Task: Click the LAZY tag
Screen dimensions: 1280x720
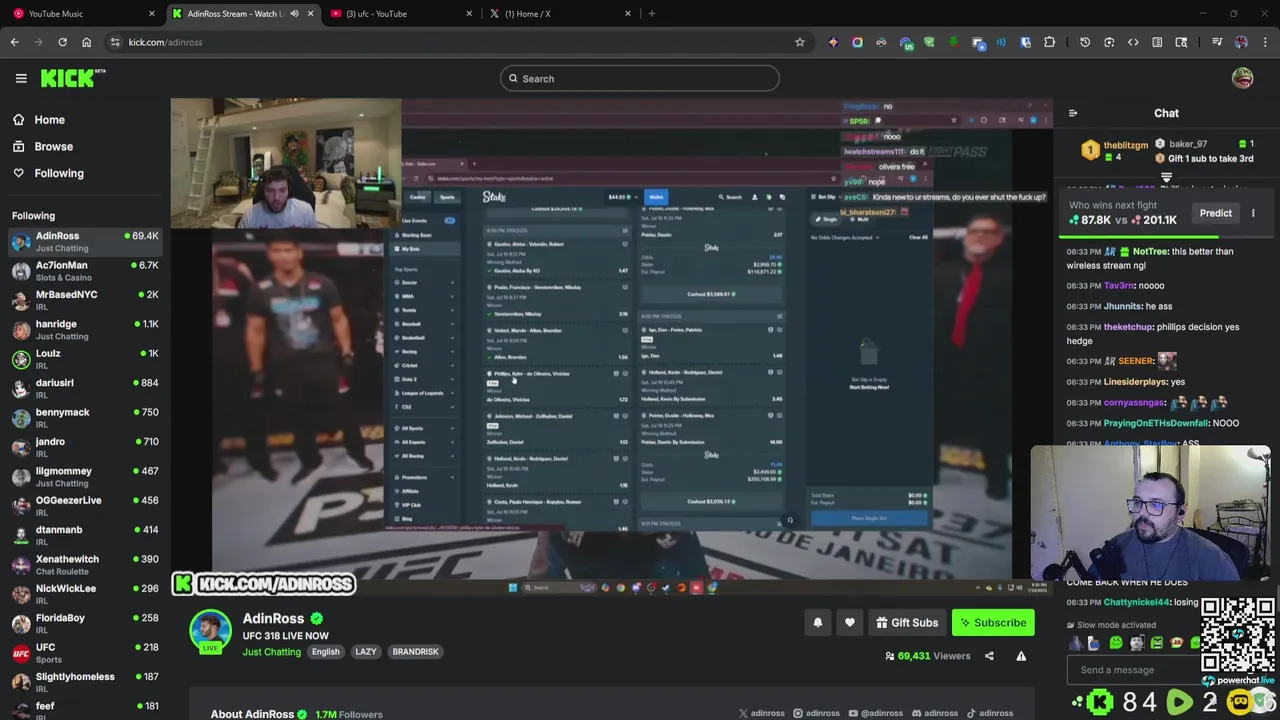Action: pyautogui.click(x=366, y=652)
